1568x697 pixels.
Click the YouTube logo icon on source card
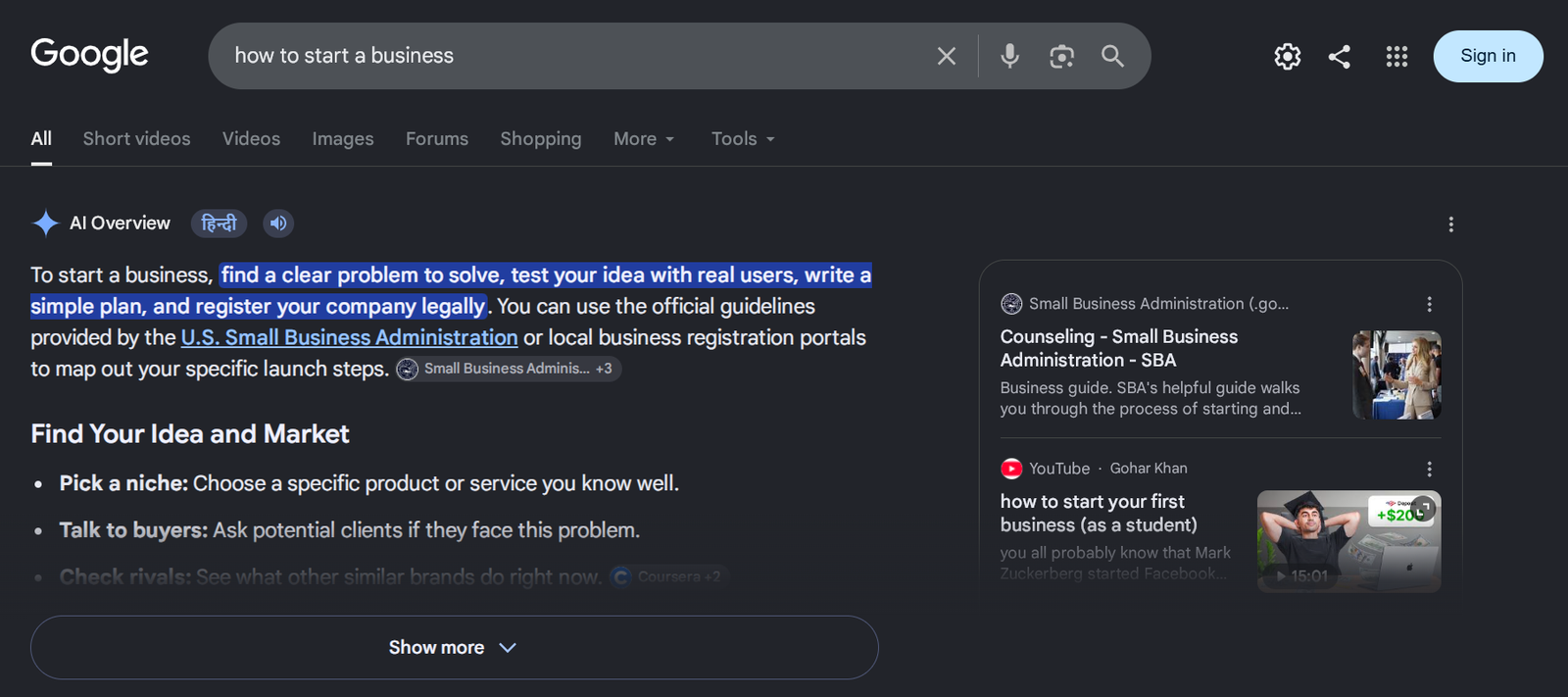[1011, 469]
